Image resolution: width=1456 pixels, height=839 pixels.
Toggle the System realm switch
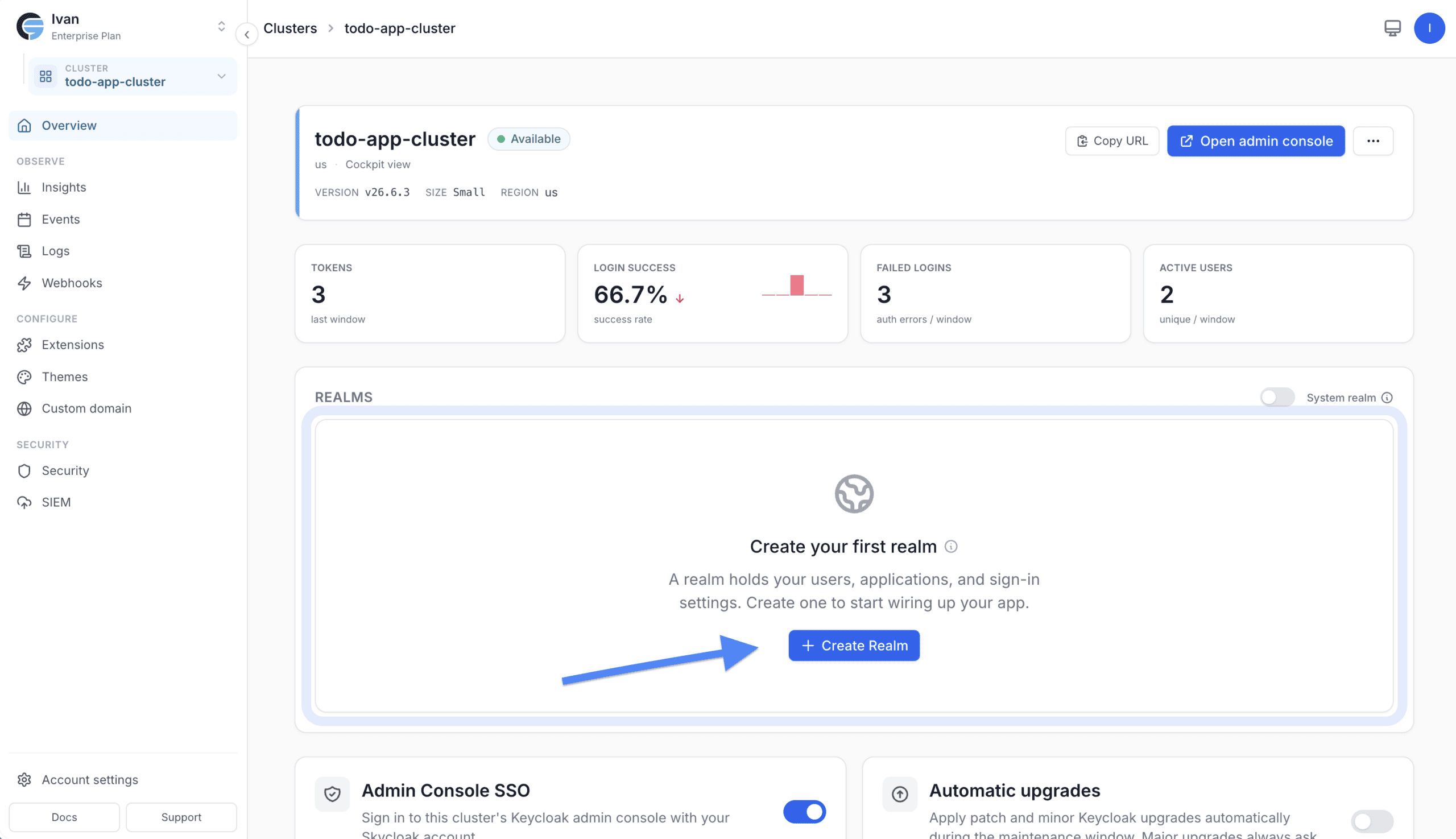(x=1277, y=397)
